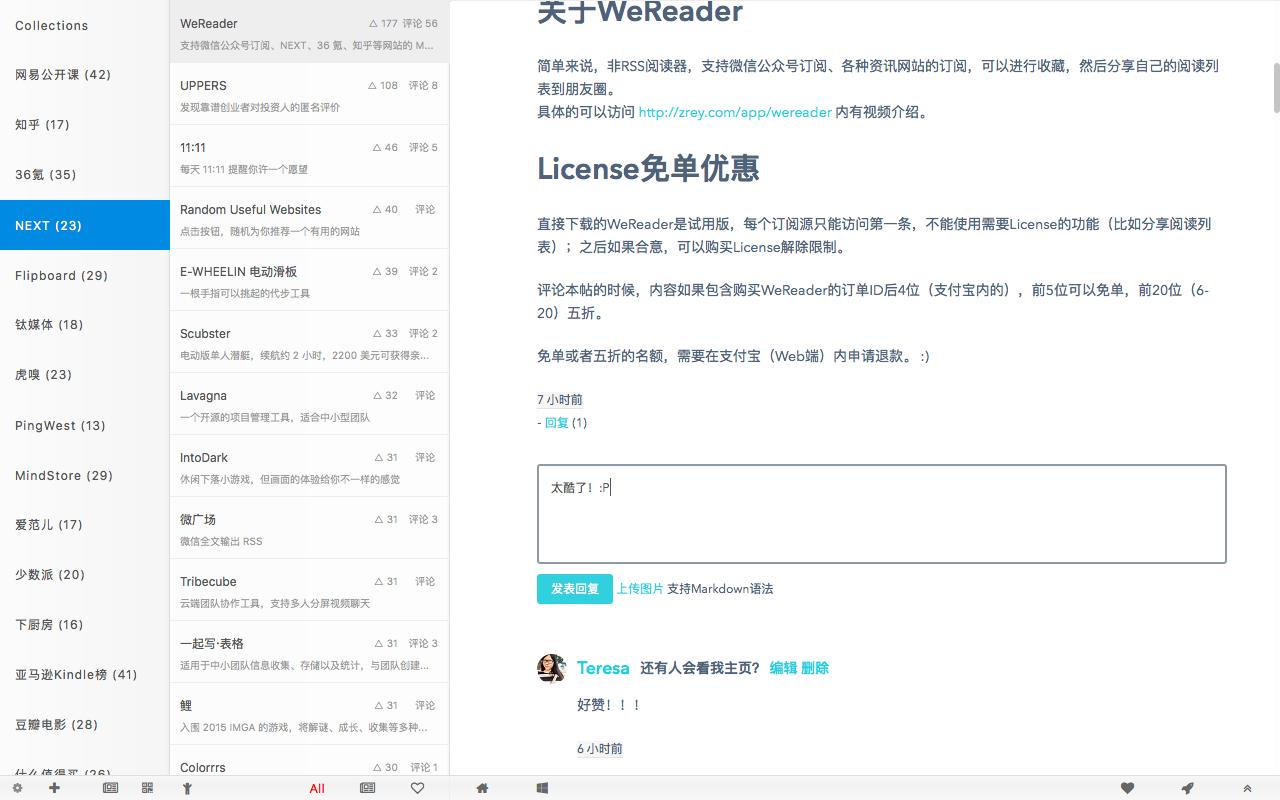The width and height of the screenshot is (1280, 800).
Task: Open the QR code icon
Action: click(148, 788)
